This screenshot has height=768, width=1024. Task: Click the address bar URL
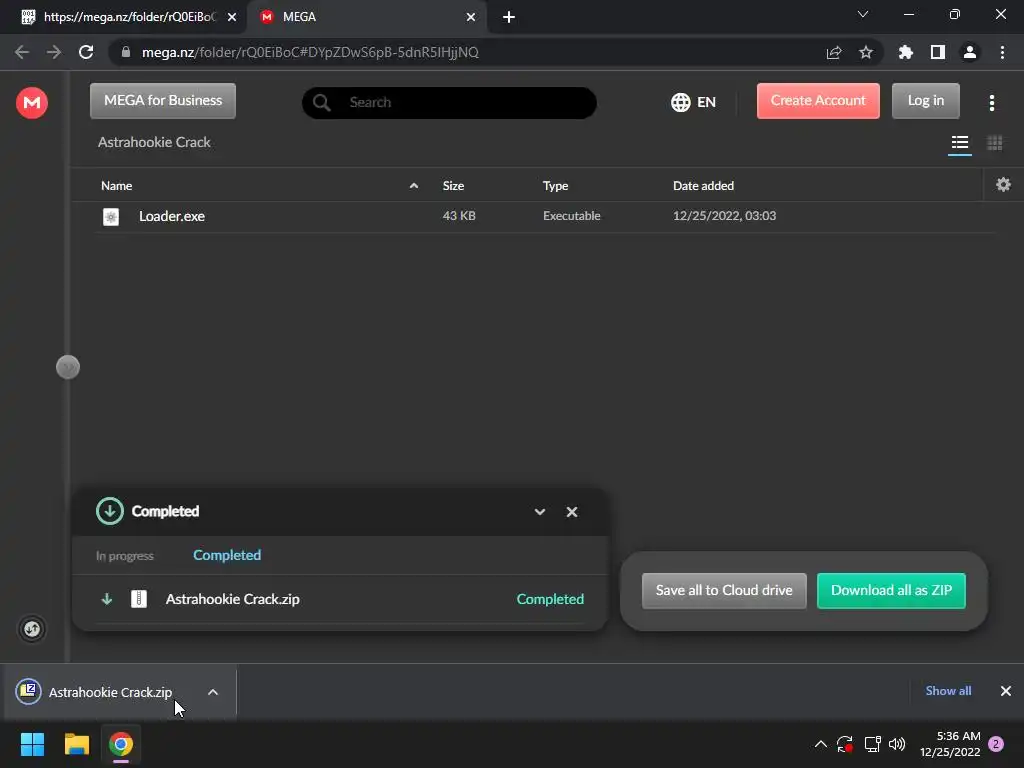tap(310, 52)
